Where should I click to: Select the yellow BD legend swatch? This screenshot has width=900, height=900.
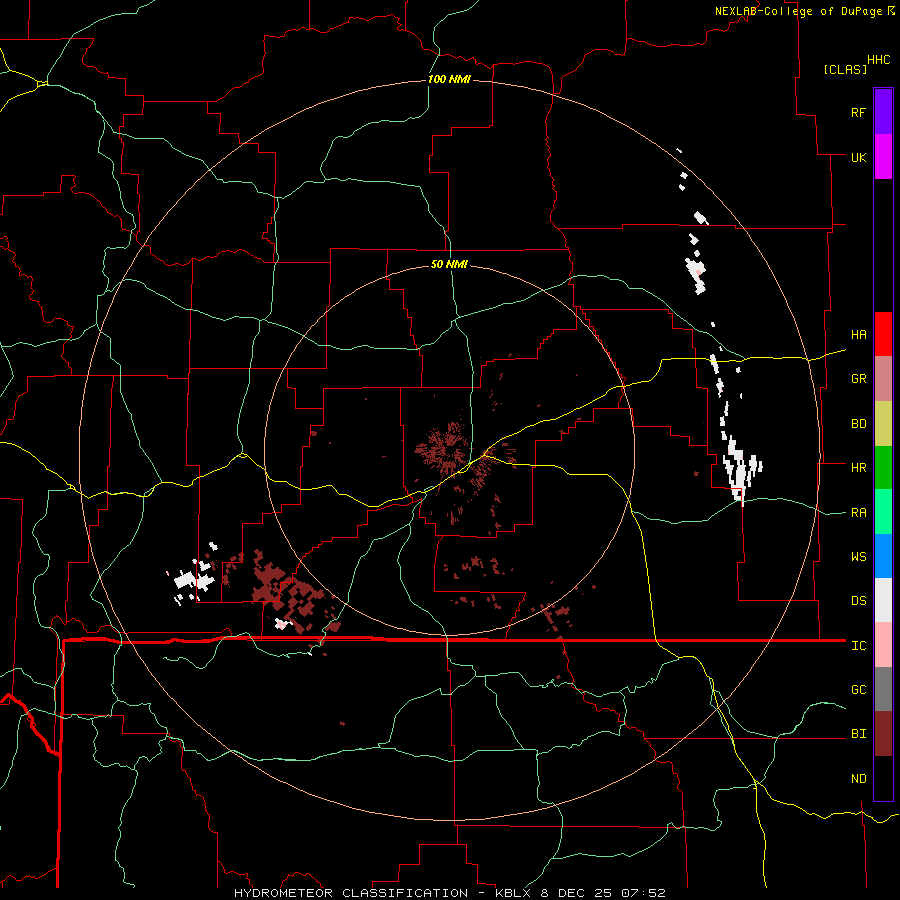[883, 424]
